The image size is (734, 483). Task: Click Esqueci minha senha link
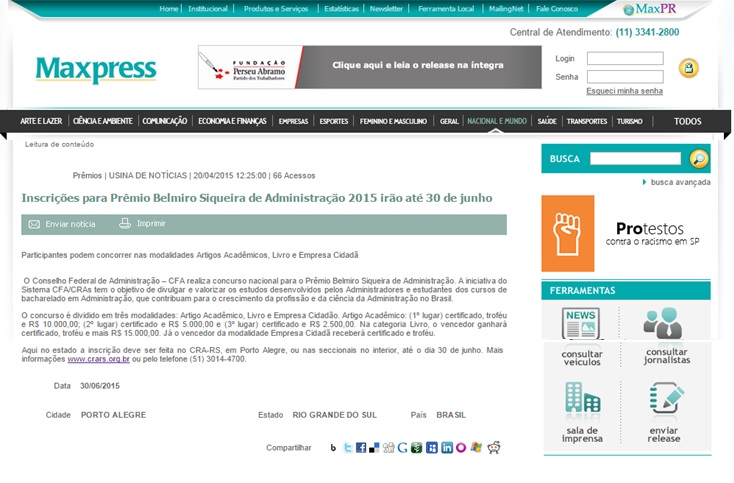click(624, 91)
